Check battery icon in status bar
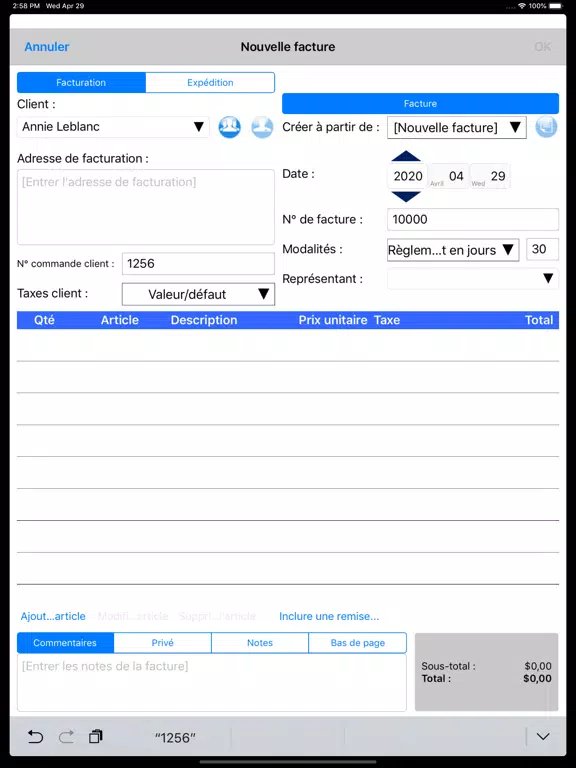 coord(556,6)
